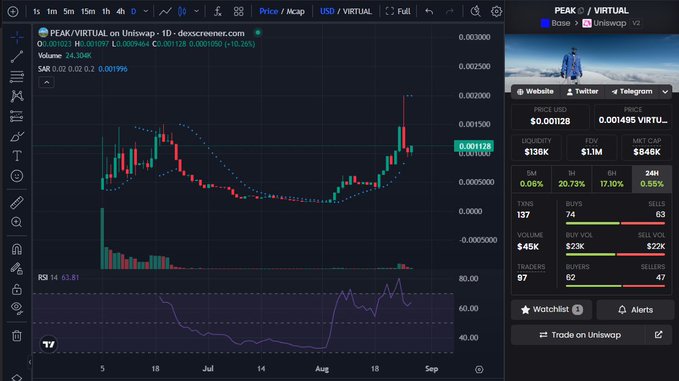Select the 1s timeframe
Viewport: 679px width, 381px height.
[x=36, y=12]
